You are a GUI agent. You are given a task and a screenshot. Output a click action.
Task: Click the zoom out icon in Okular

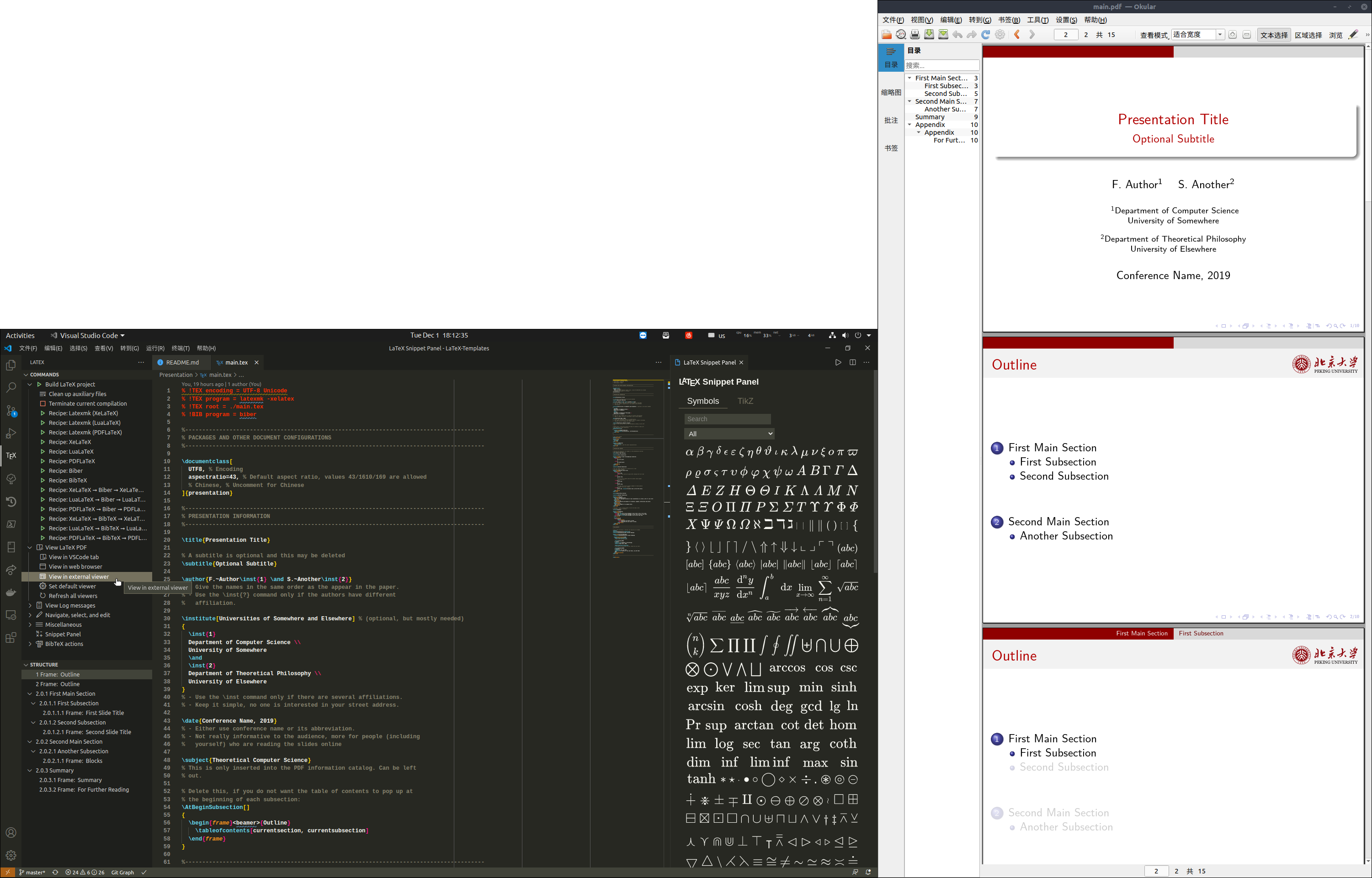(1247, 35)
